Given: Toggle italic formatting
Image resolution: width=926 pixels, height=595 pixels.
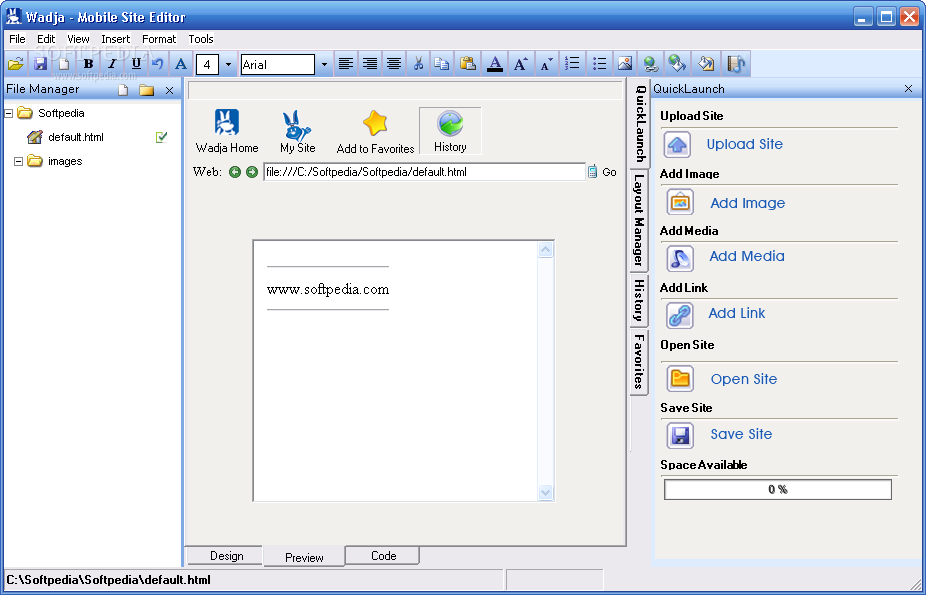Looking at the screenshot, I should [112, 64].
